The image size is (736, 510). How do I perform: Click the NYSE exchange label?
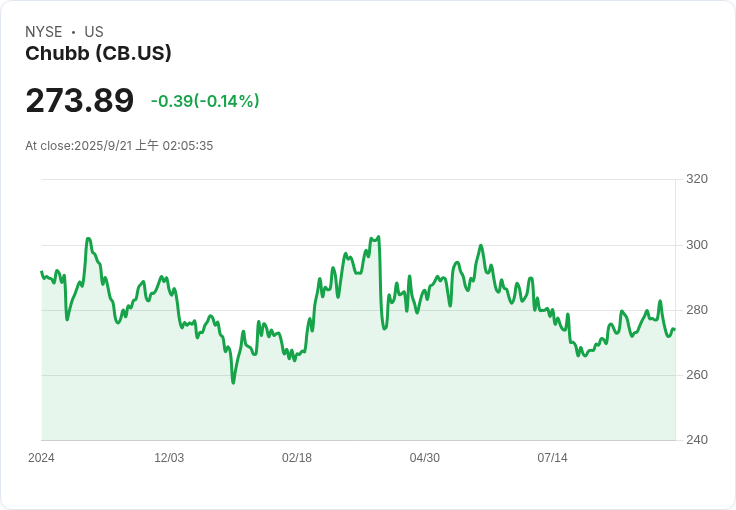pos(44,32)
